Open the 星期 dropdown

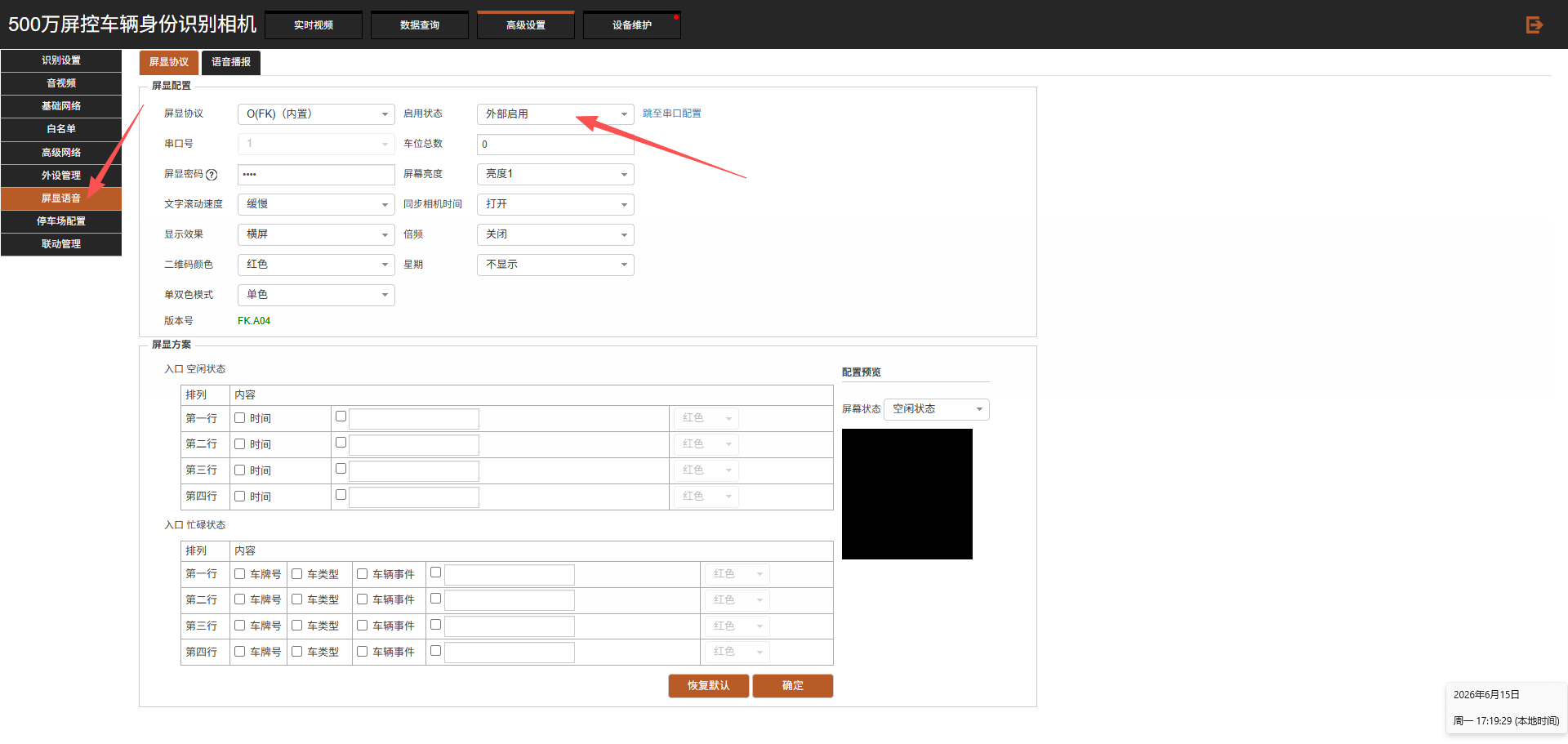click(x=555, y=265)
